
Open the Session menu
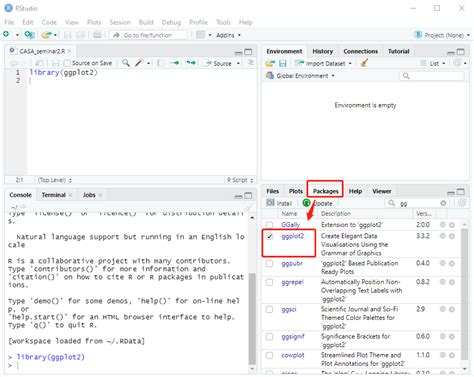[x=120, y=22]
